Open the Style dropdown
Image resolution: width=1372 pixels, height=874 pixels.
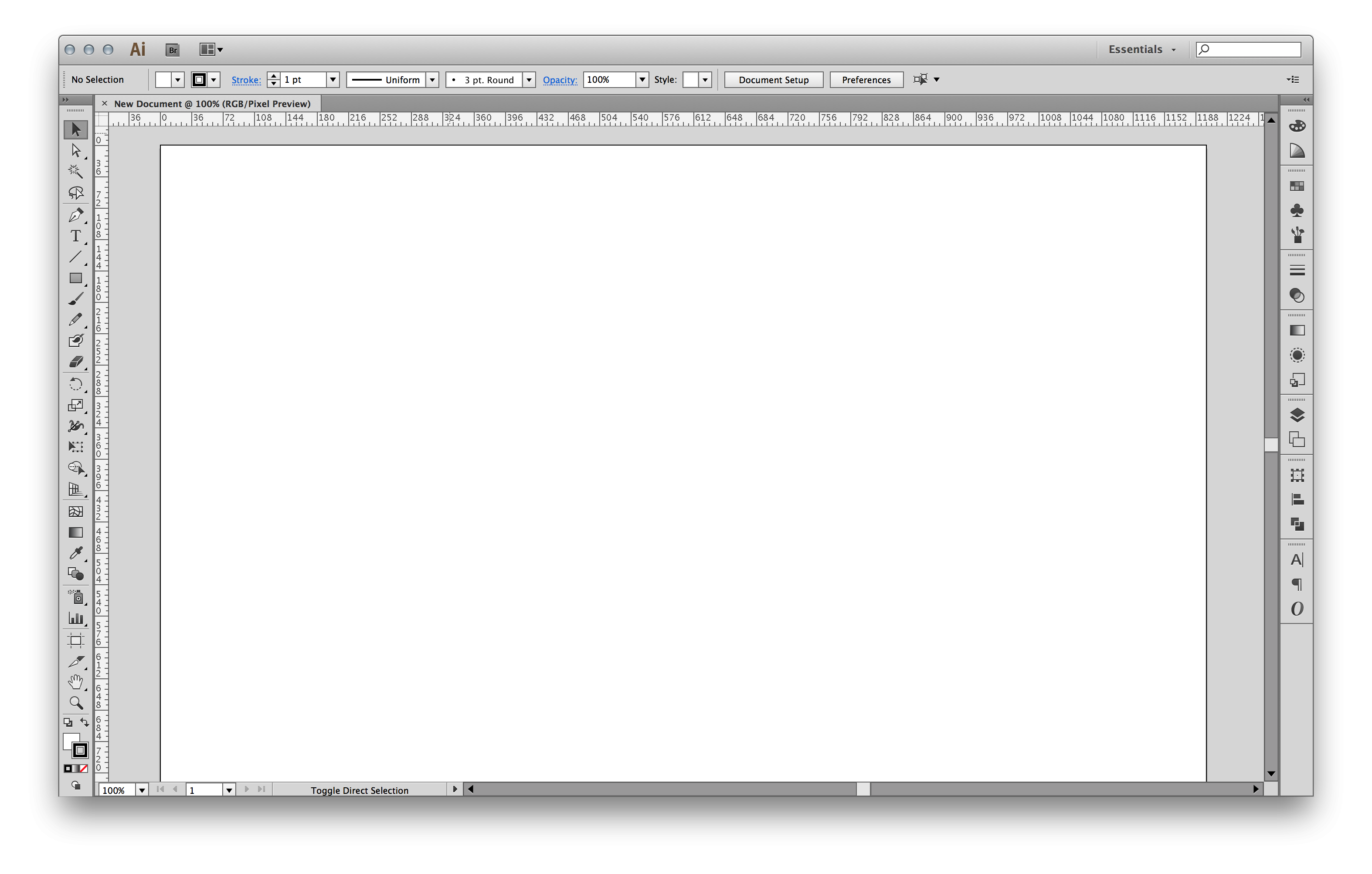point(705,80)
